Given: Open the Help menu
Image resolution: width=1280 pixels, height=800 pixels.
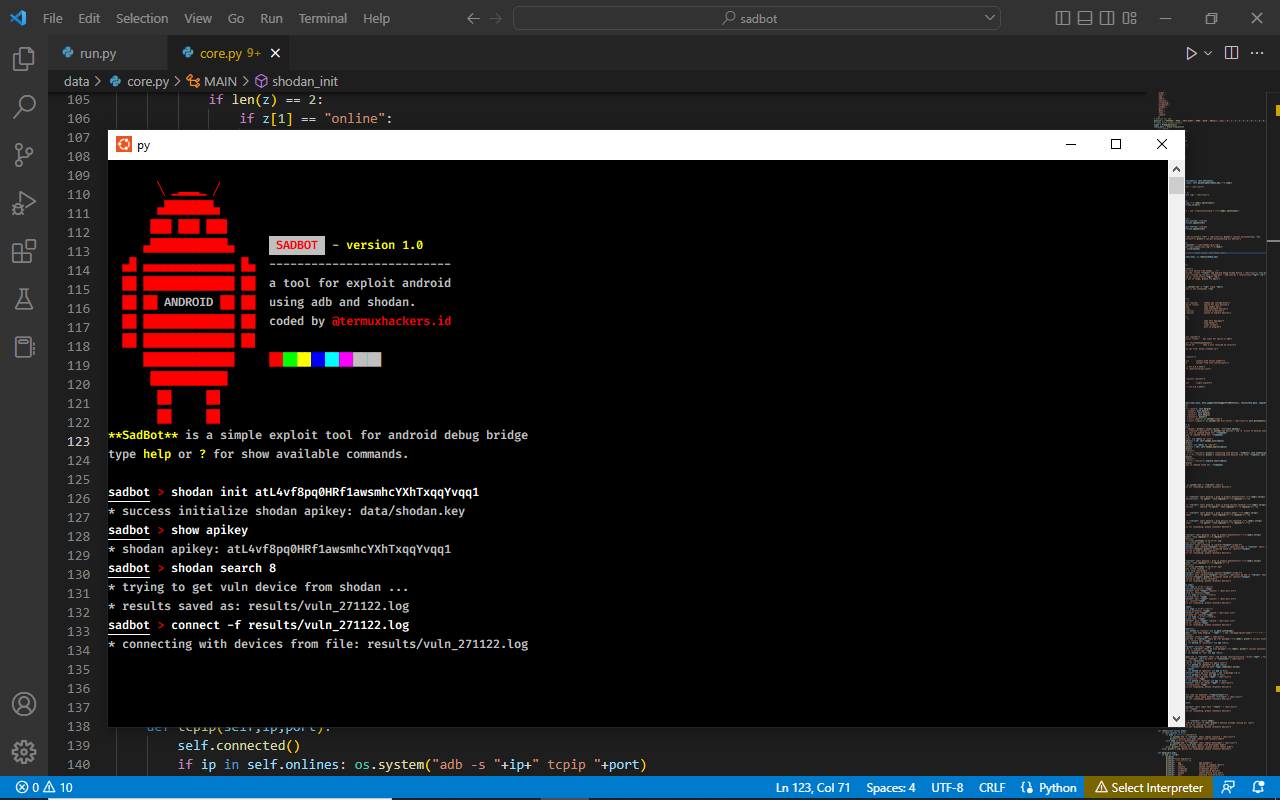Looking at the screenshot, I should pyautogui.click(x=377, y=18).
